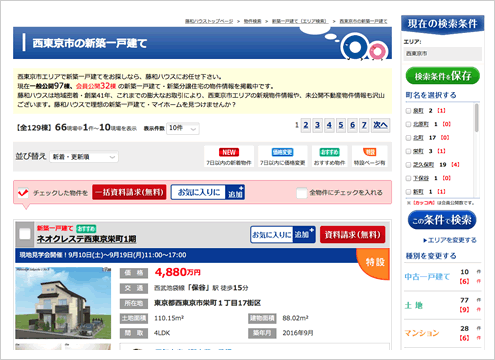Screen dimensions: 495x360
Task: Tick the 北原町 checkbox
Action: click(x=408, y=124)
